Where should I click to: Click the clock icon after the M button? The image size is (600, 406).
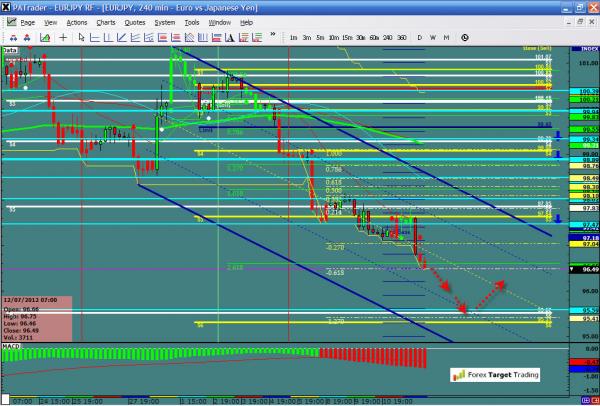(462, 38)
